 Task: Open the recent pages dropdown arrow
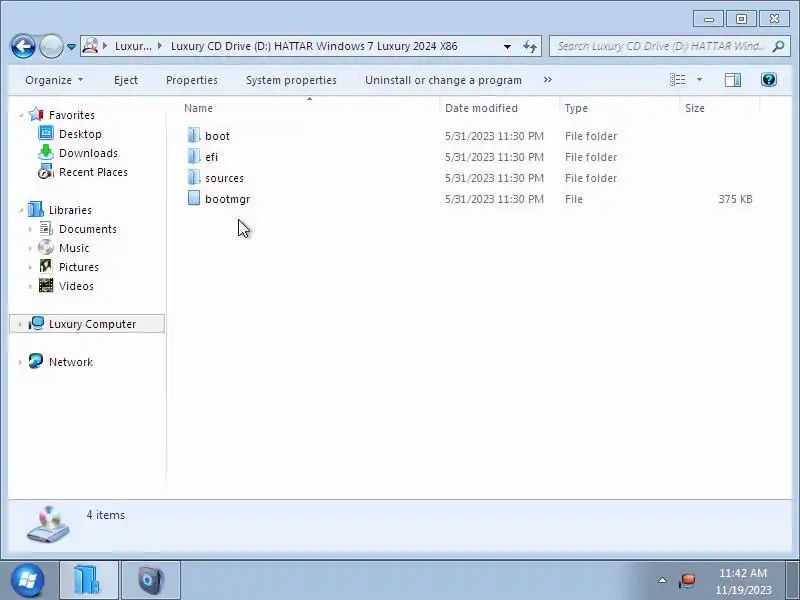pyautogui.click(x=71, y=46)
